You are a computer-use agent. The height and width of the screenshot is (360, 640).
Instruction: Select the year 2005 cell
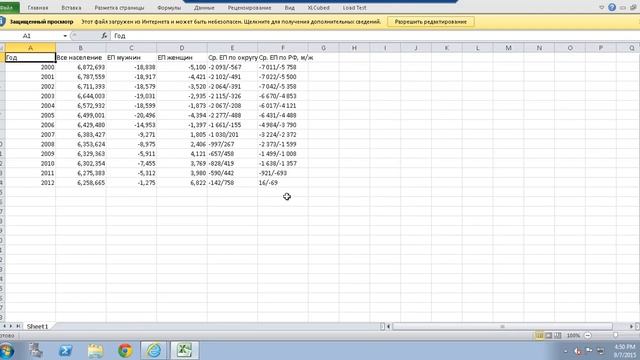click(x=30, y=116)
